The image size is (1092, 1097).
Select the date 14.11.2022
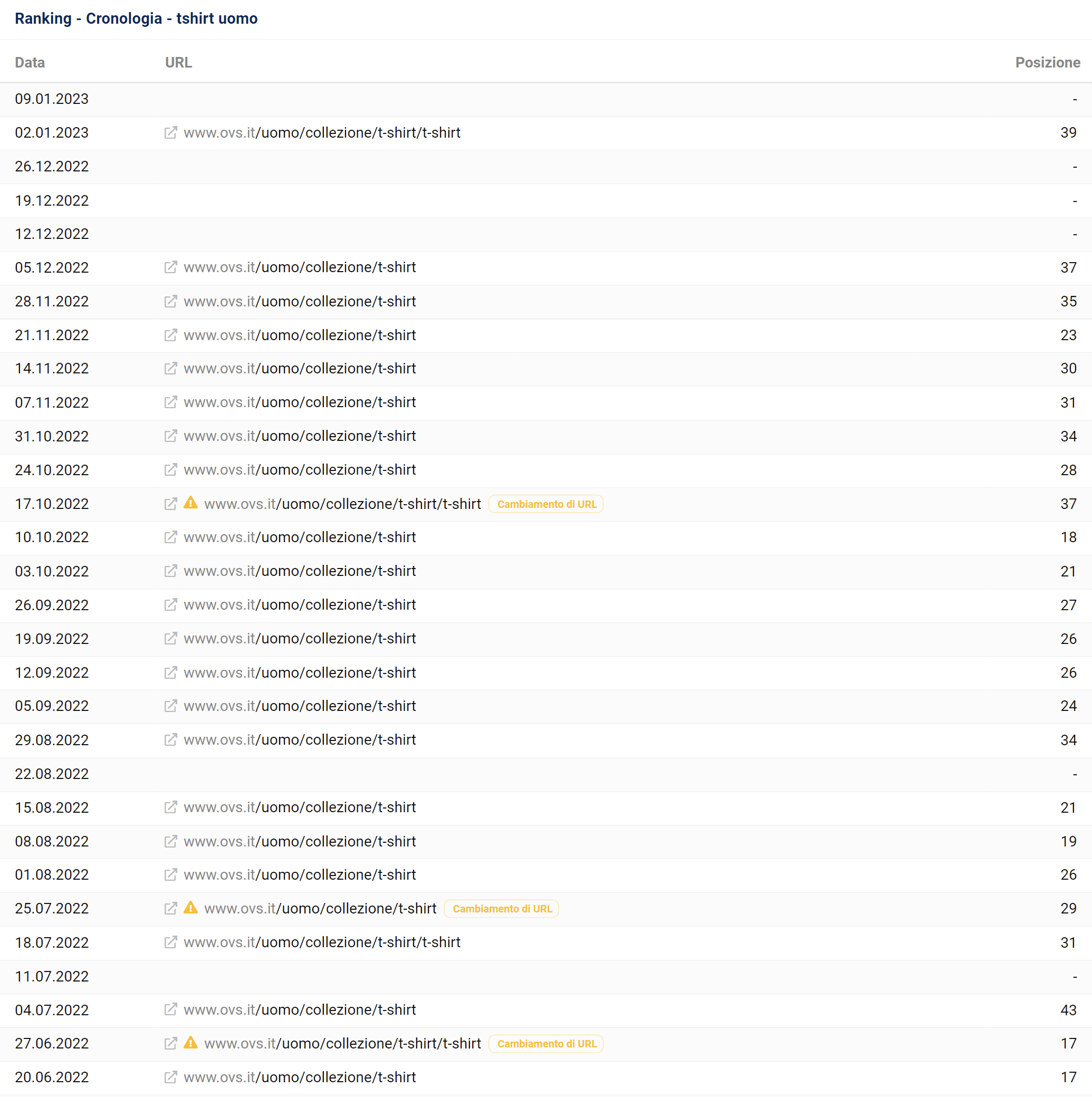pos(52,369)
